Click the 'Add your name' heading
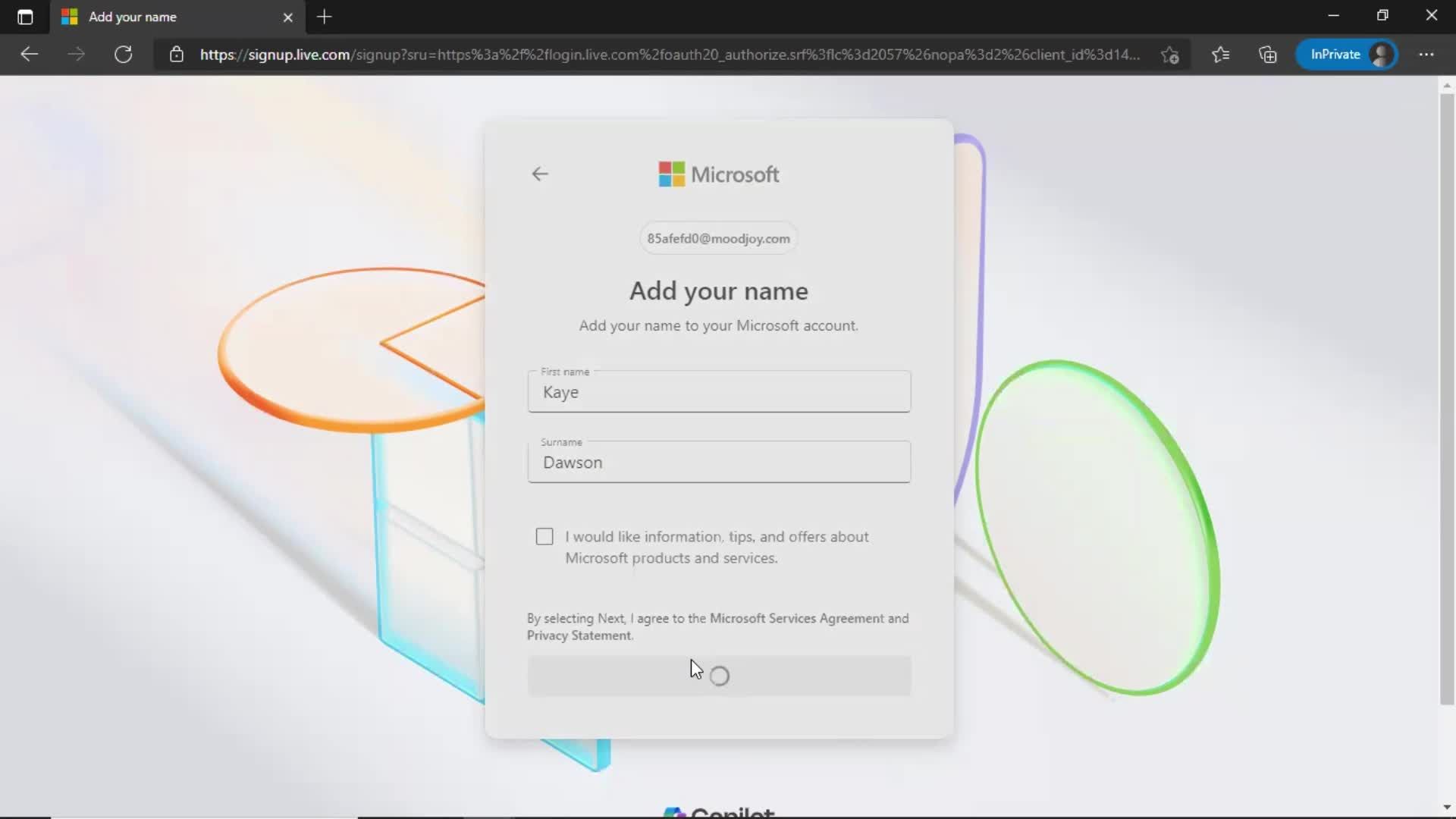Image resolution: width=1456 pixels, height=819 pixels. point(718,291)
